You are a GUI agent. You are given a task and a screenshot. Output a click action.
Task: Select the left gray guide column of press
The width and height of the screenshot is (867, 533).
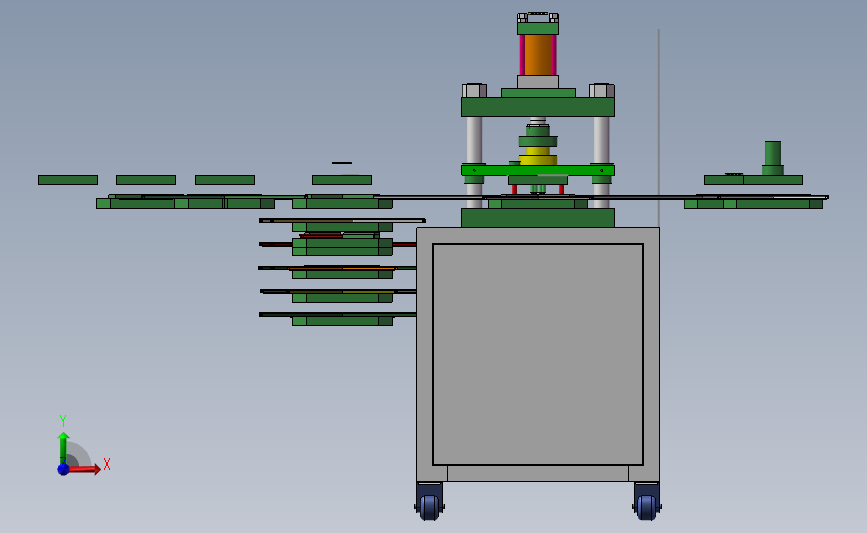click(474, 140)
